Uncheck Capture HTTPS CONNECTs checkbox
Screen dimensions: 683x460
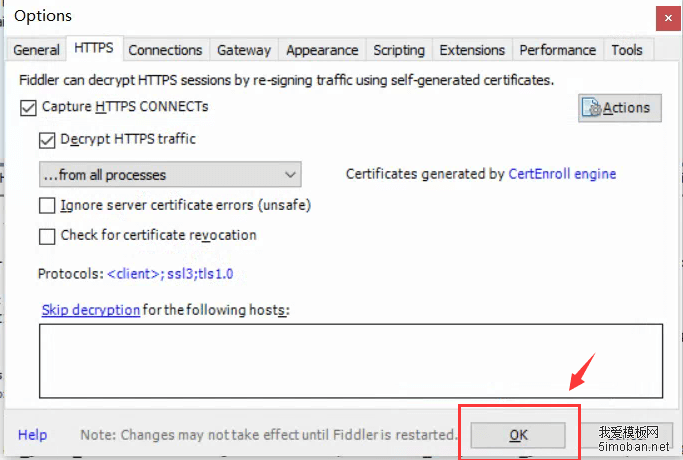pyautogui.click(x=27, y=107)
